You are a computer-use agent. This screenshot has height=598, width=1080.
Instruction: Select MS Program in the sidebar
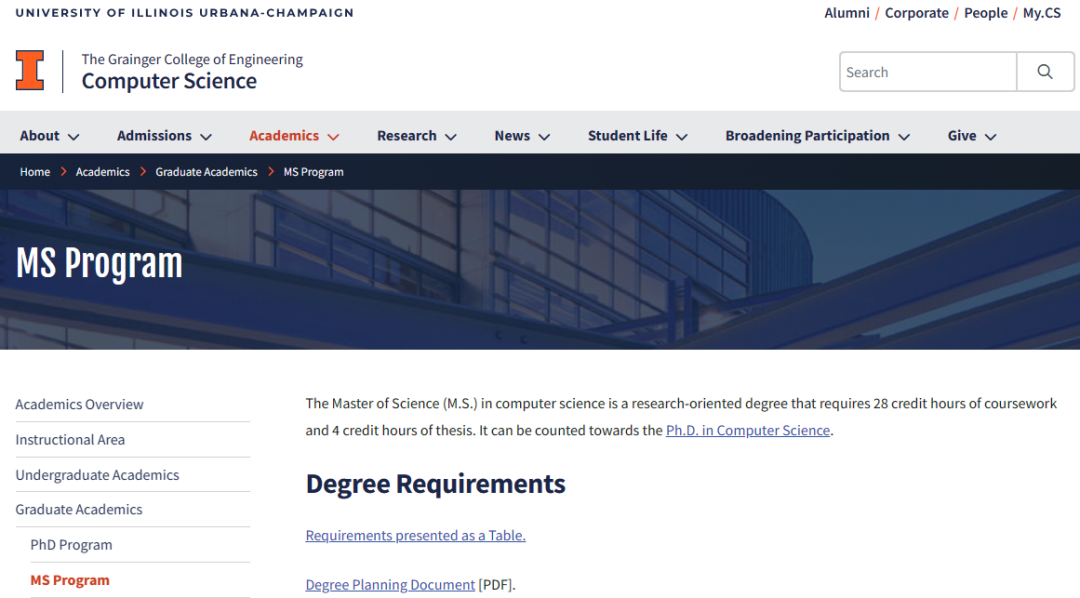[70, 580]
